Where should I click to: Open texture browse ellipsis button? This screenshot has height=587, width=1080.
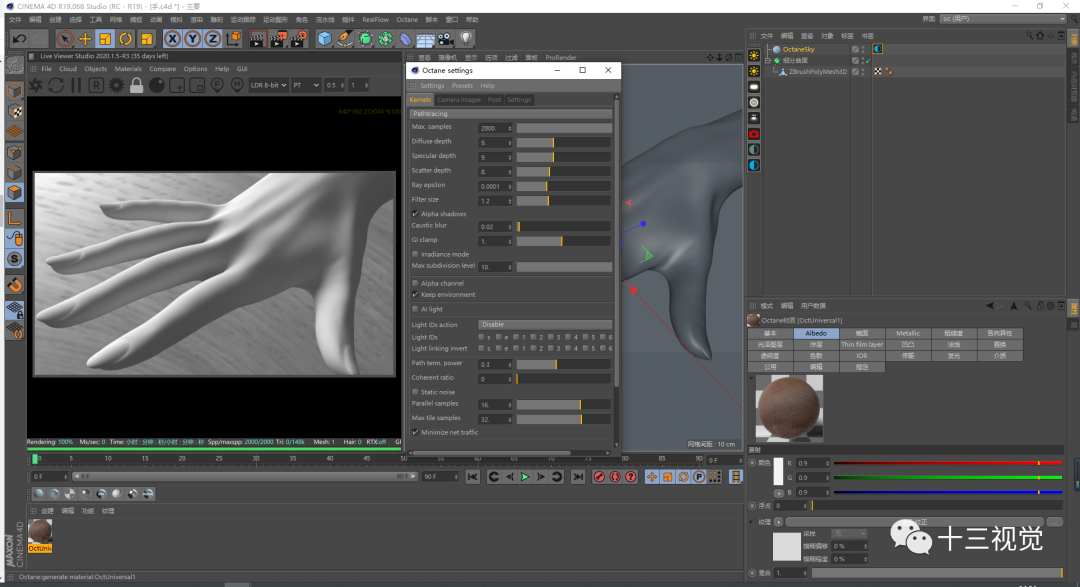tap(1055, 522)
